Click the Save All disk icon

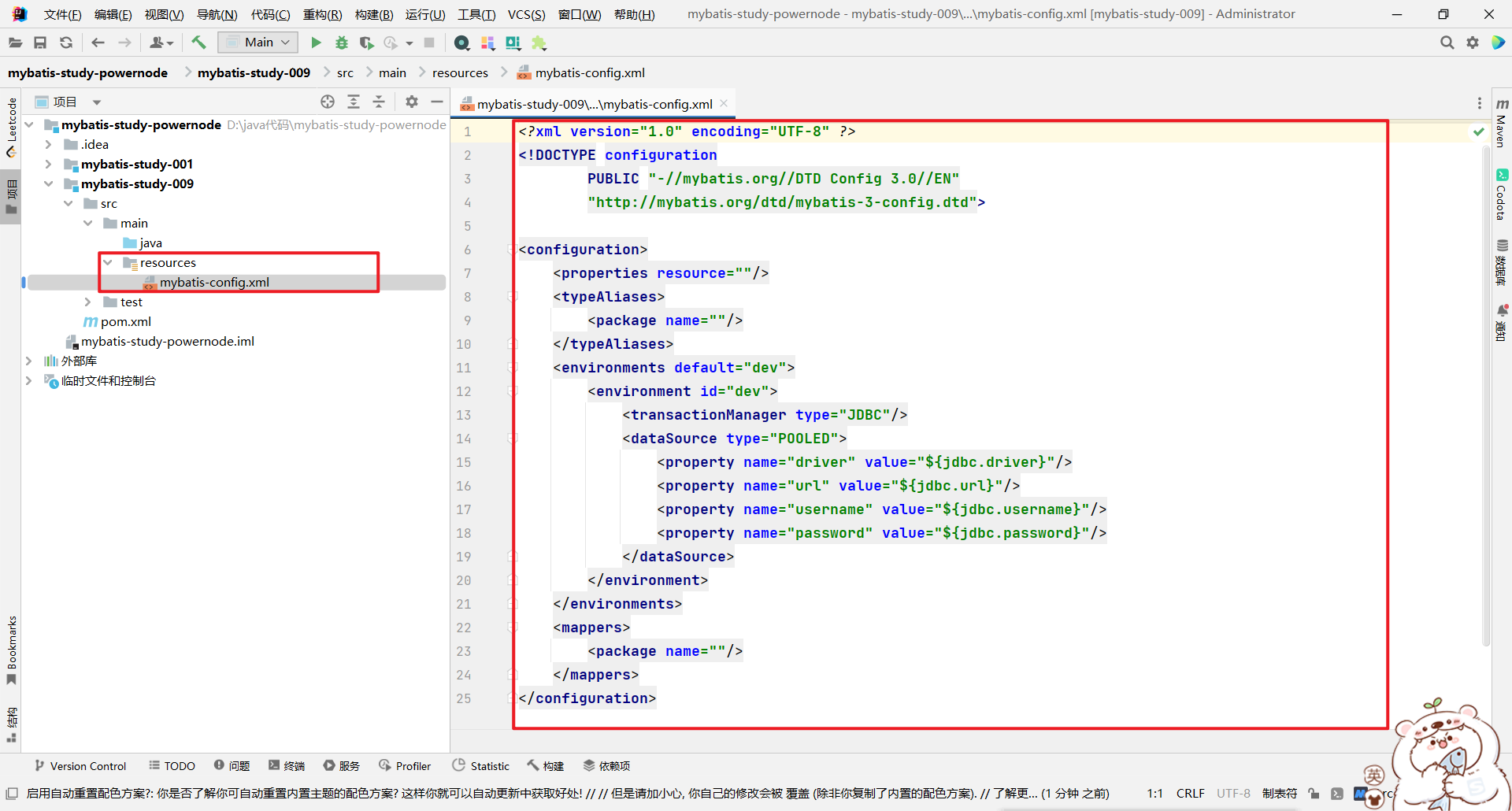click(40, 43)
